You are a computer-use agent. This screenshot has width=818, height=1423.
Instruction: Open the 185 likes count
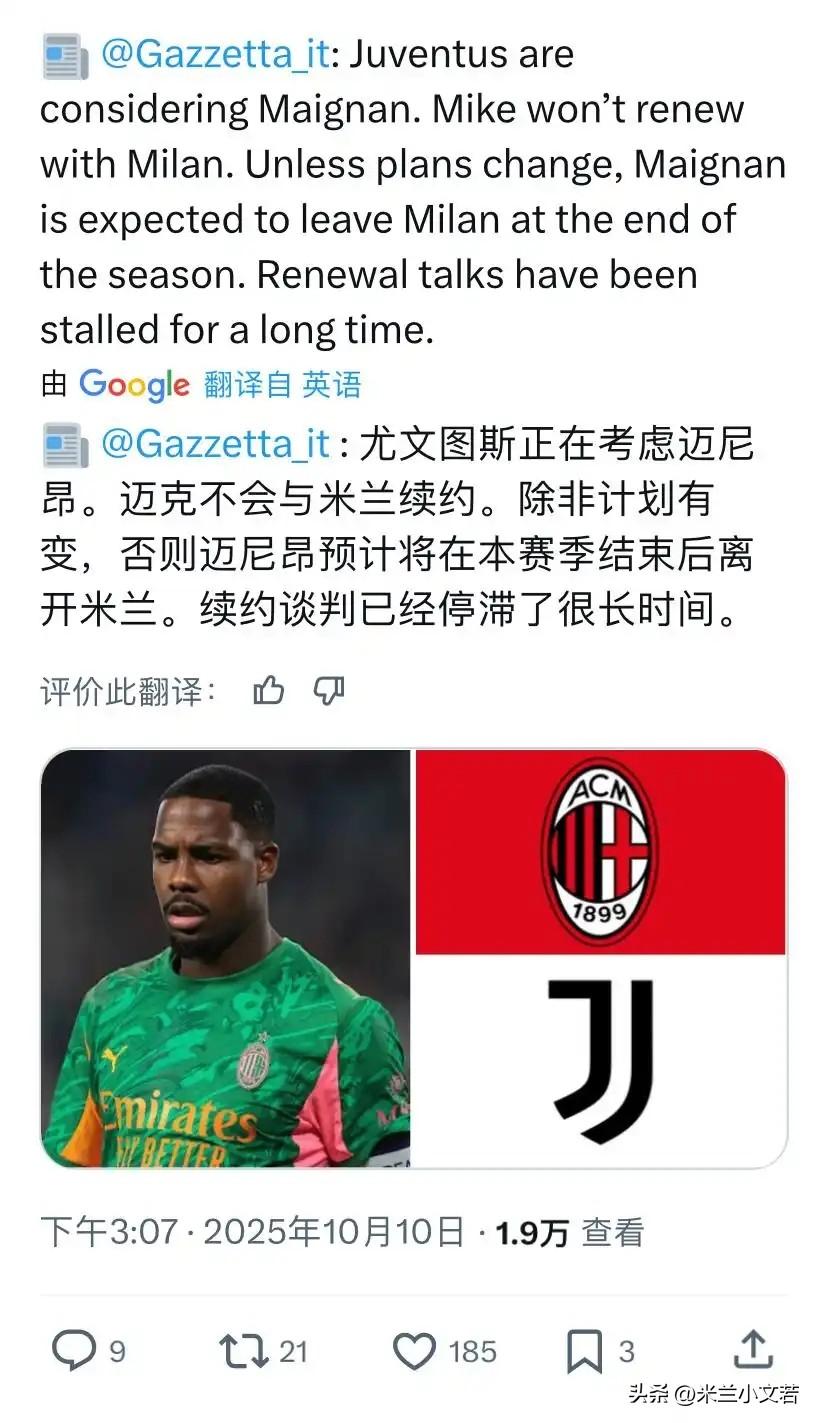[472, 1352]
